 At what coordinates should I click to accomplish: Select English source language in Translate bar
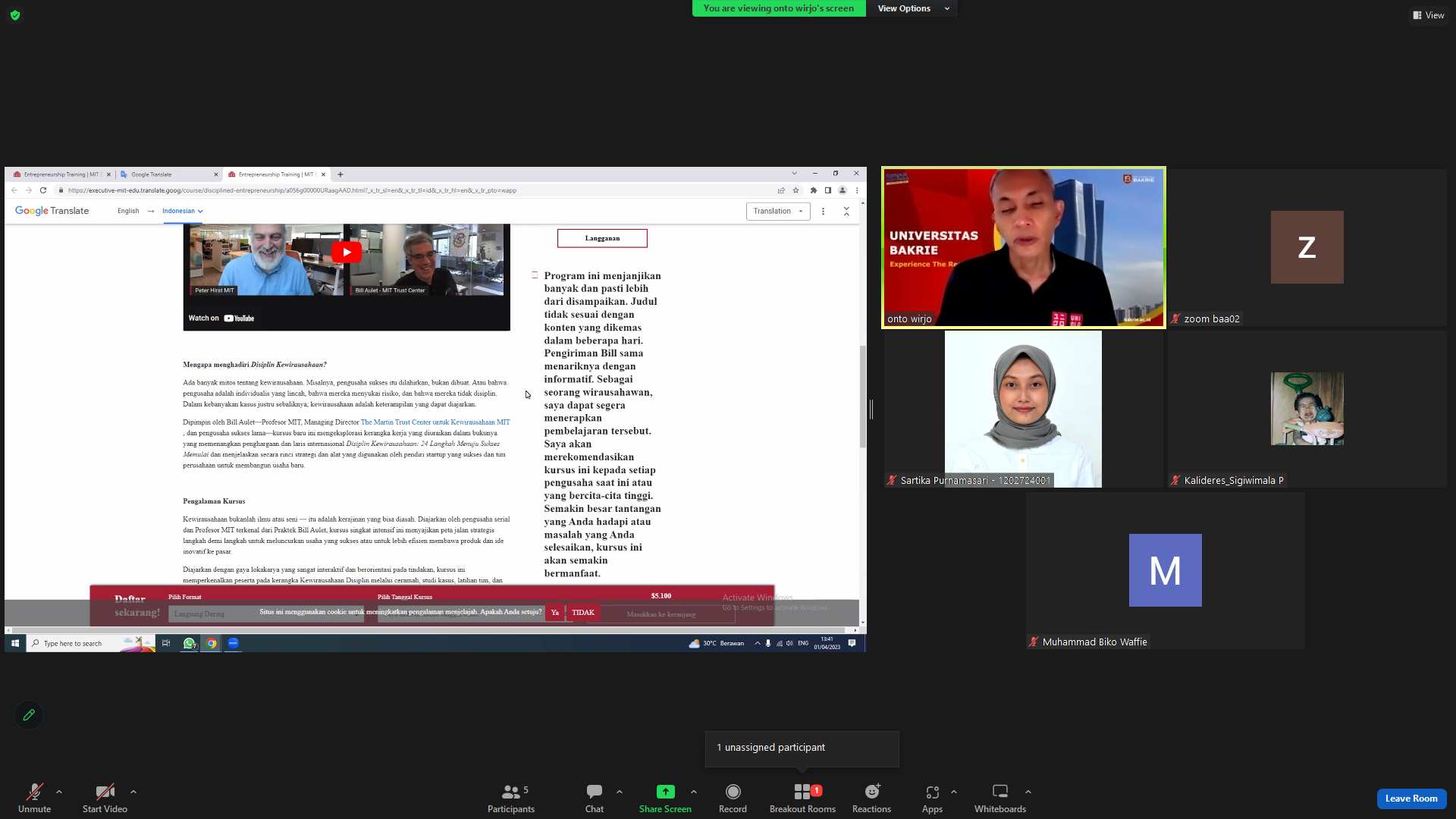tap(128, 212)
